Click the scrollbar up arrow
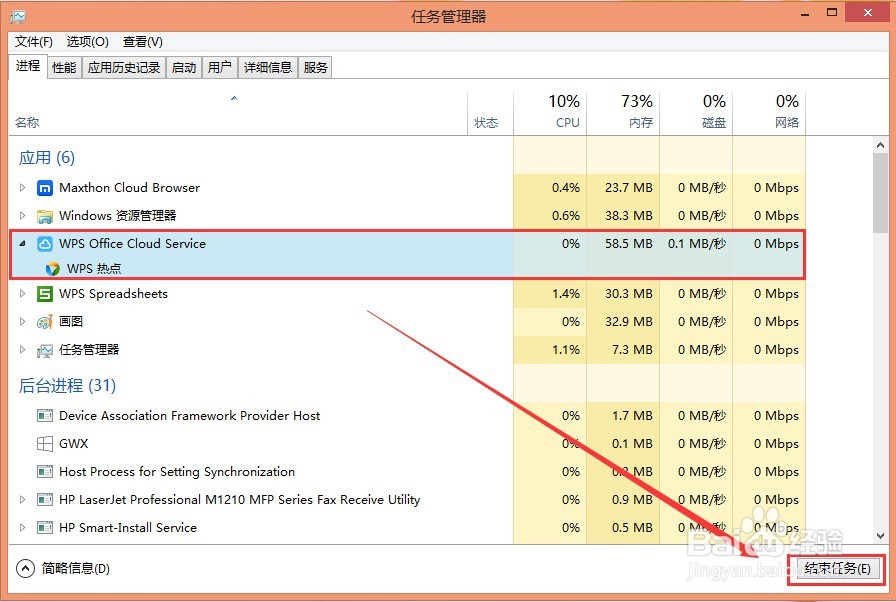This screenshot has height=602, width=896. coord(880,145)
